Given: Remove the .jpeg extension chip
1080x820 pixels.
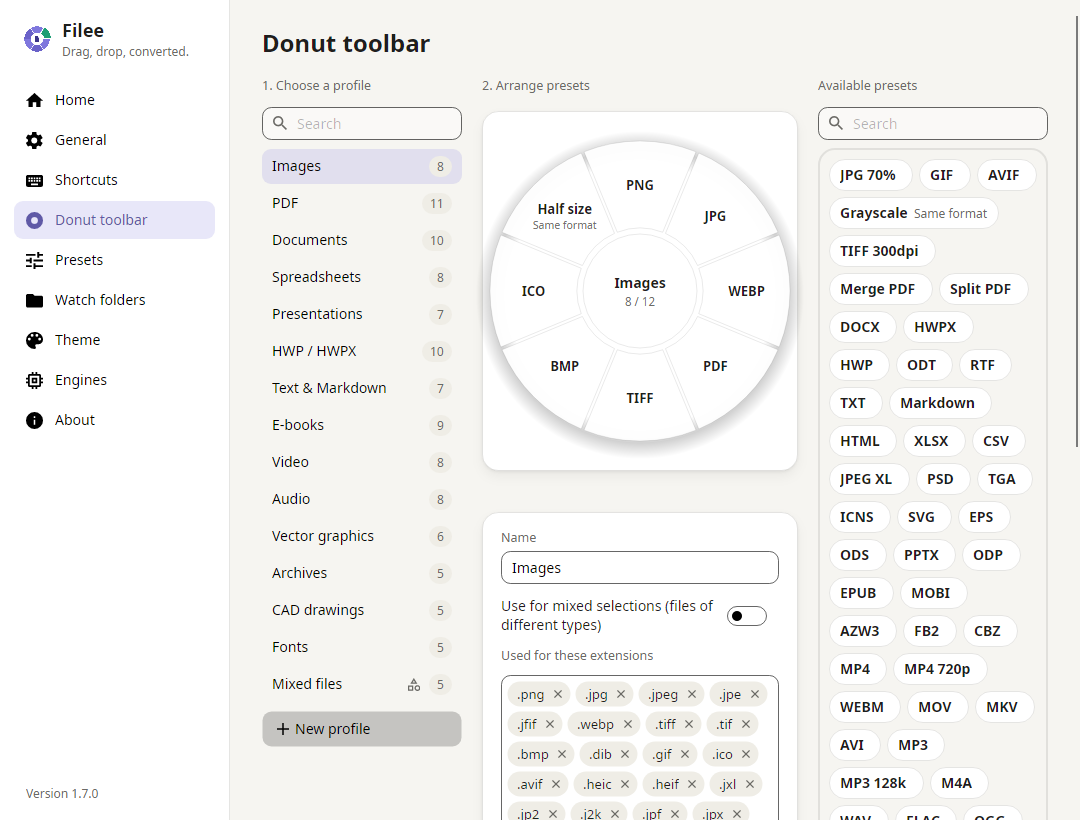Looking at the screenshot, I should coord(692,694).
